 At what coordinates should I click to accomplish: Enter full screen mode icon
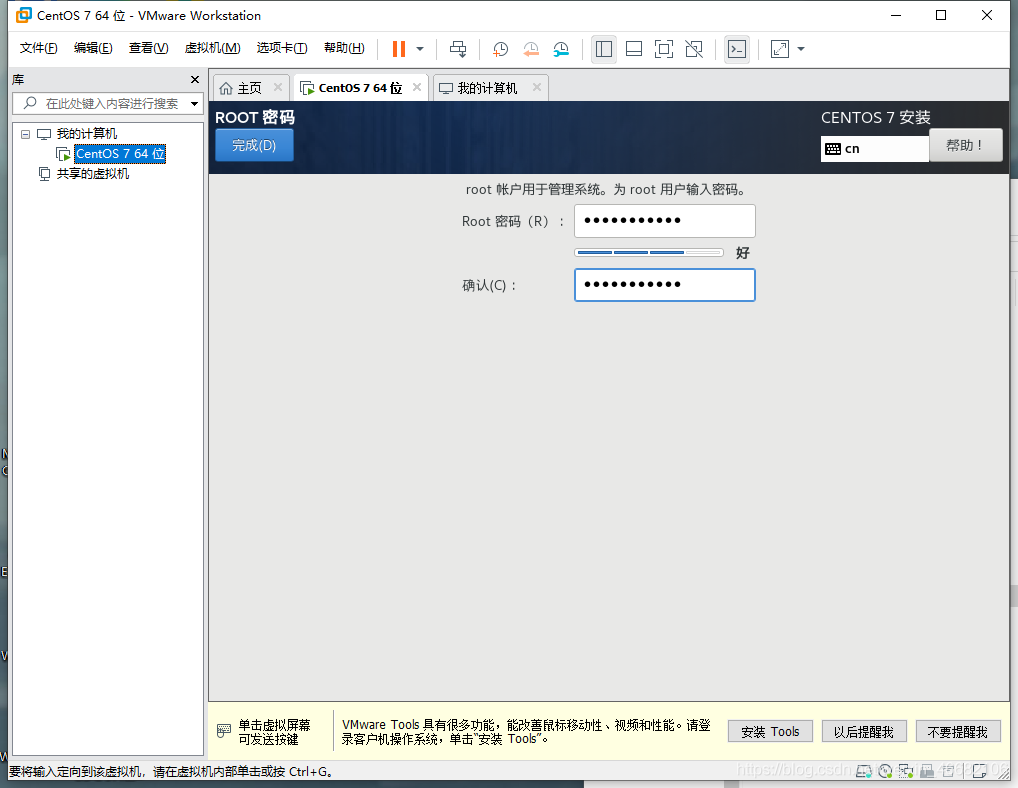click(x=664, y=49)
